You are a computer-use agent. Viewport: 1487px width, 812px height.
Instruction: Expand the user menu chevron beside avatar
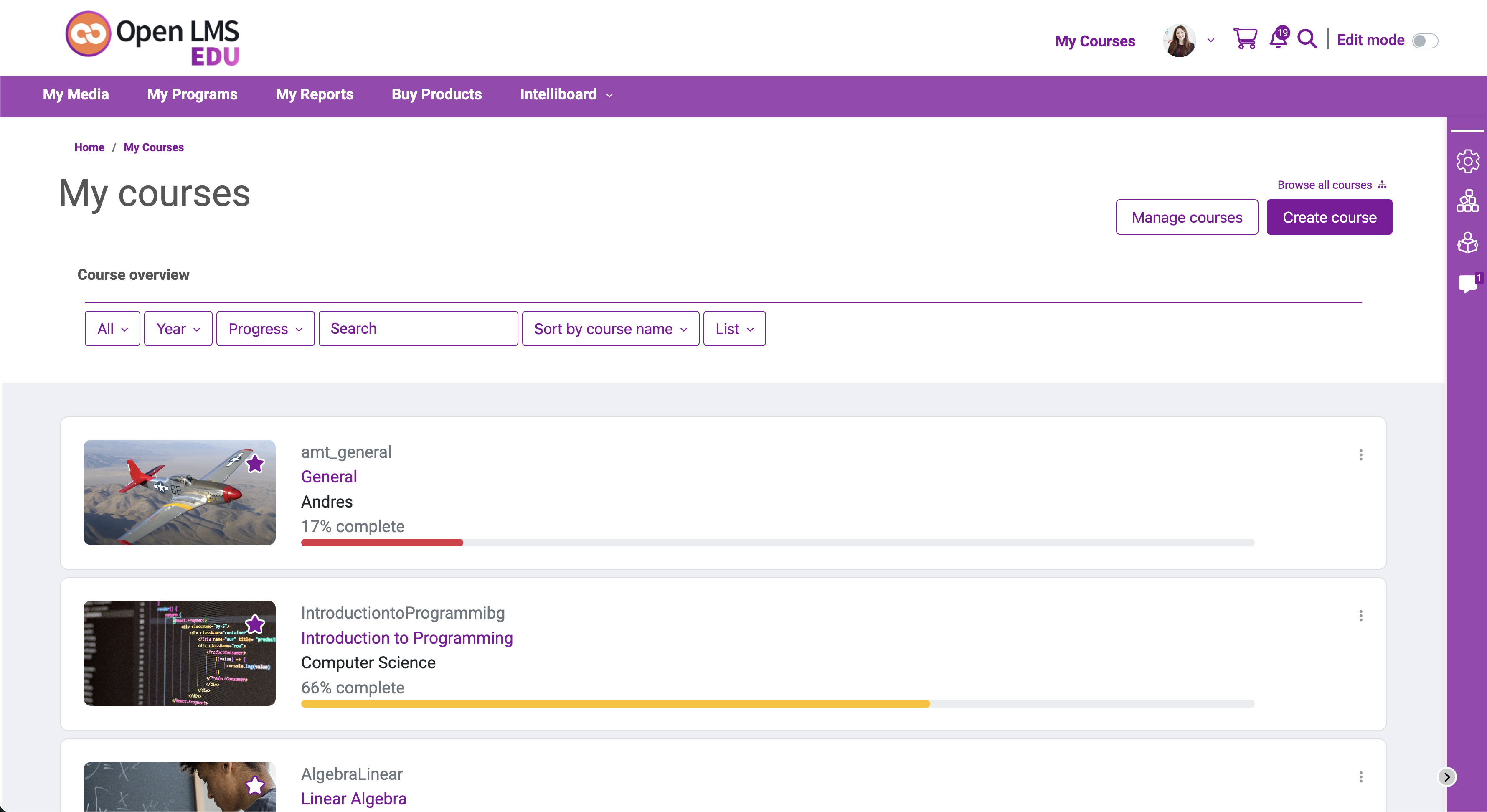click(x=1210, y=41)
